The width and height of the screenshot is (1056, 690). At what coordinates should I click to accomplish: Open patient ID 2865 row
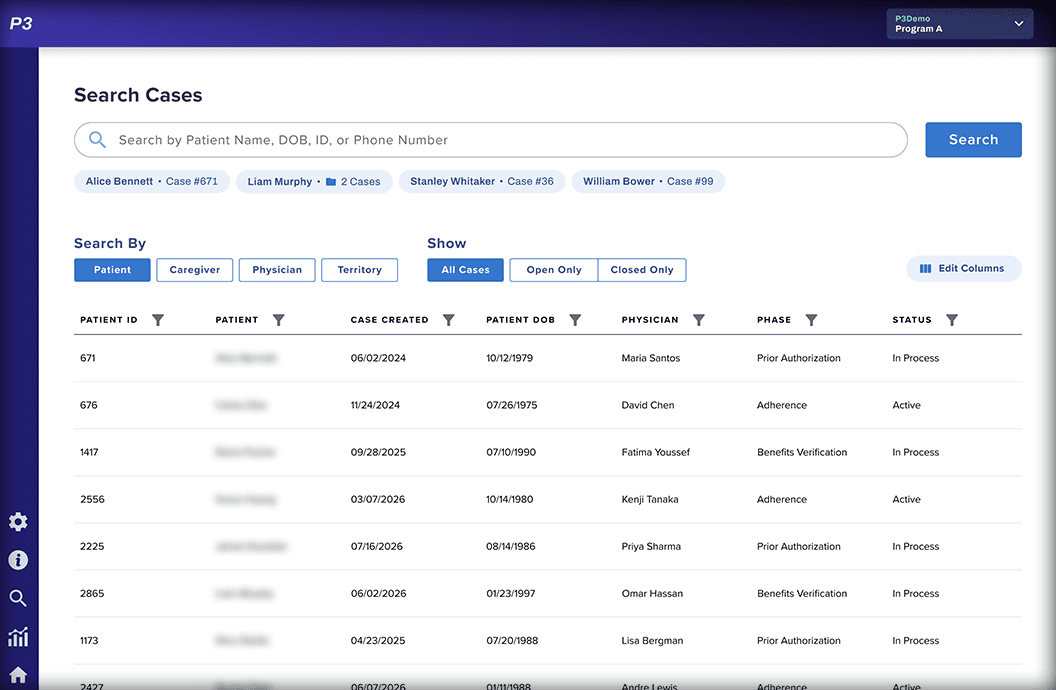tap(548, 594)
